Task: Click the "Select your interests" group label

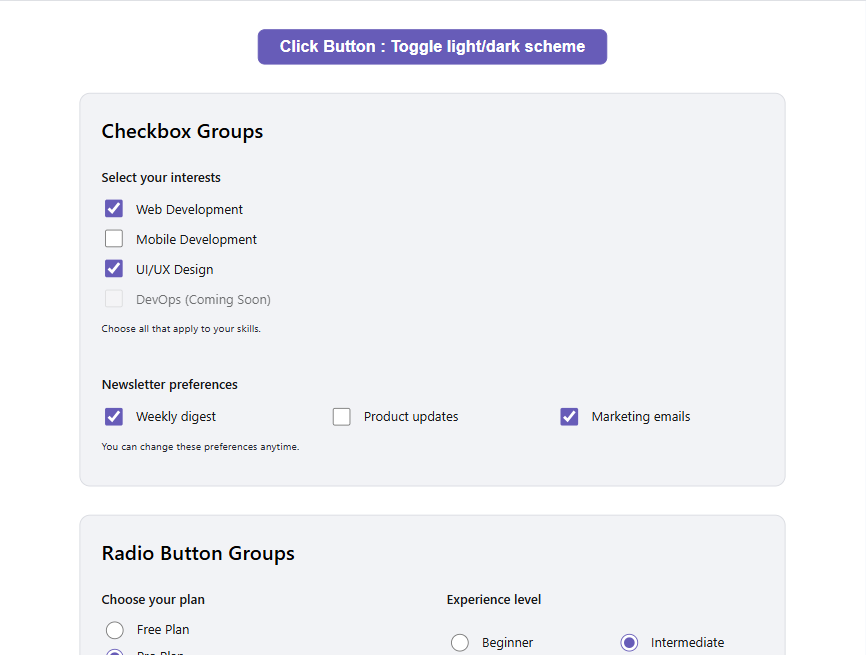Action: pyautogui.click(x=161, y=178)
